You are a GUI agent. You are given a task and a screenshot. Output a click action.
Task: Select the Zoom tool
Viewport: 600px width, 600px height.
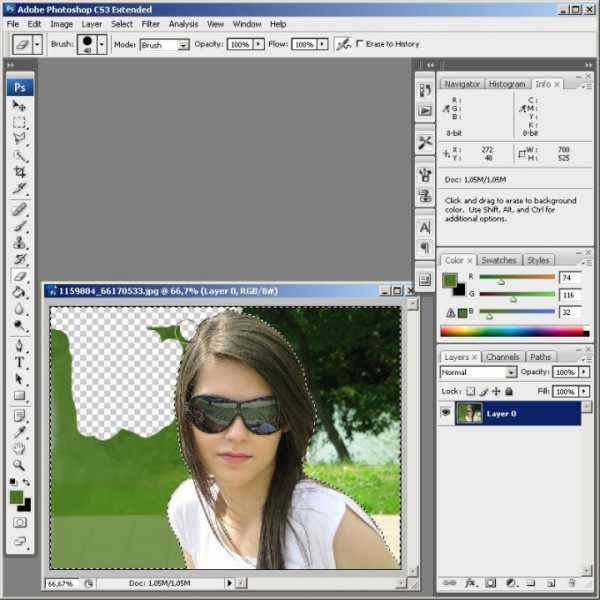coord(19,465)
